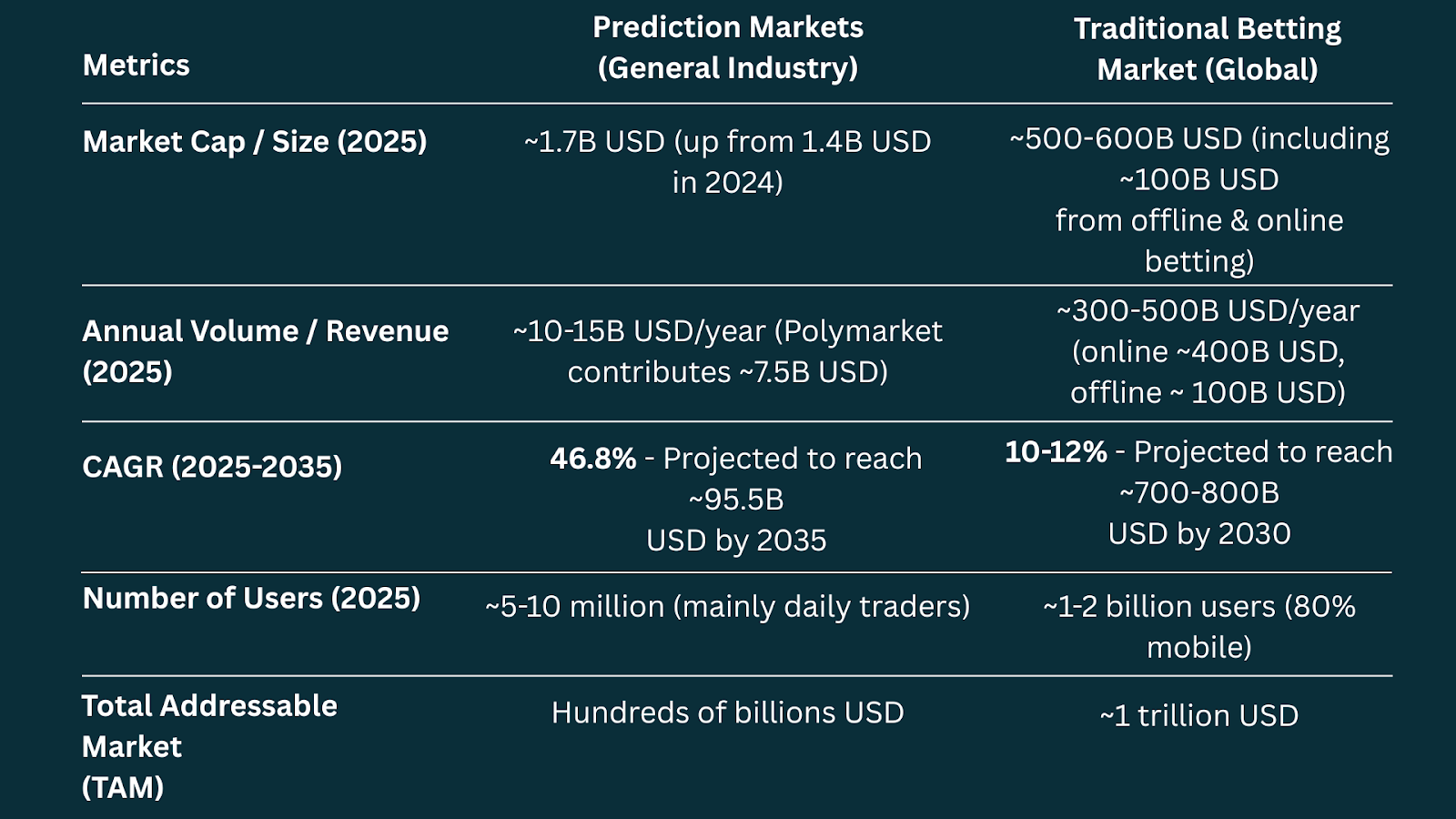Click the ~500-600B USD traditional betting cell
This screenshot has height=819, width=1456.
(1198, 199)
